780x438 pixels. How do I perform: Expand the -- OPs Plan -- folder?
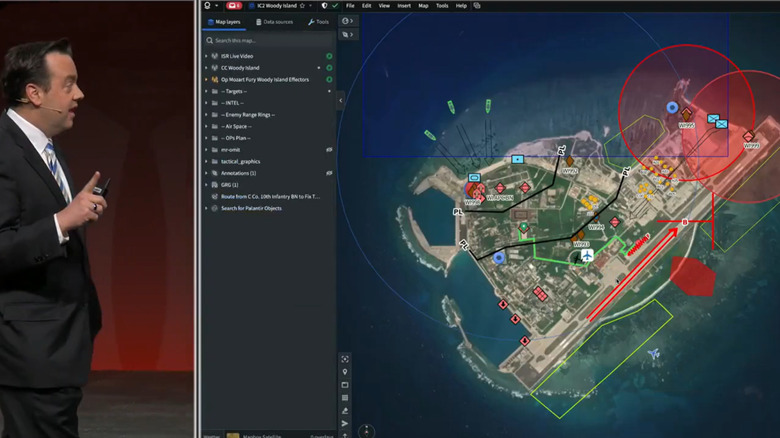[206, 138]
